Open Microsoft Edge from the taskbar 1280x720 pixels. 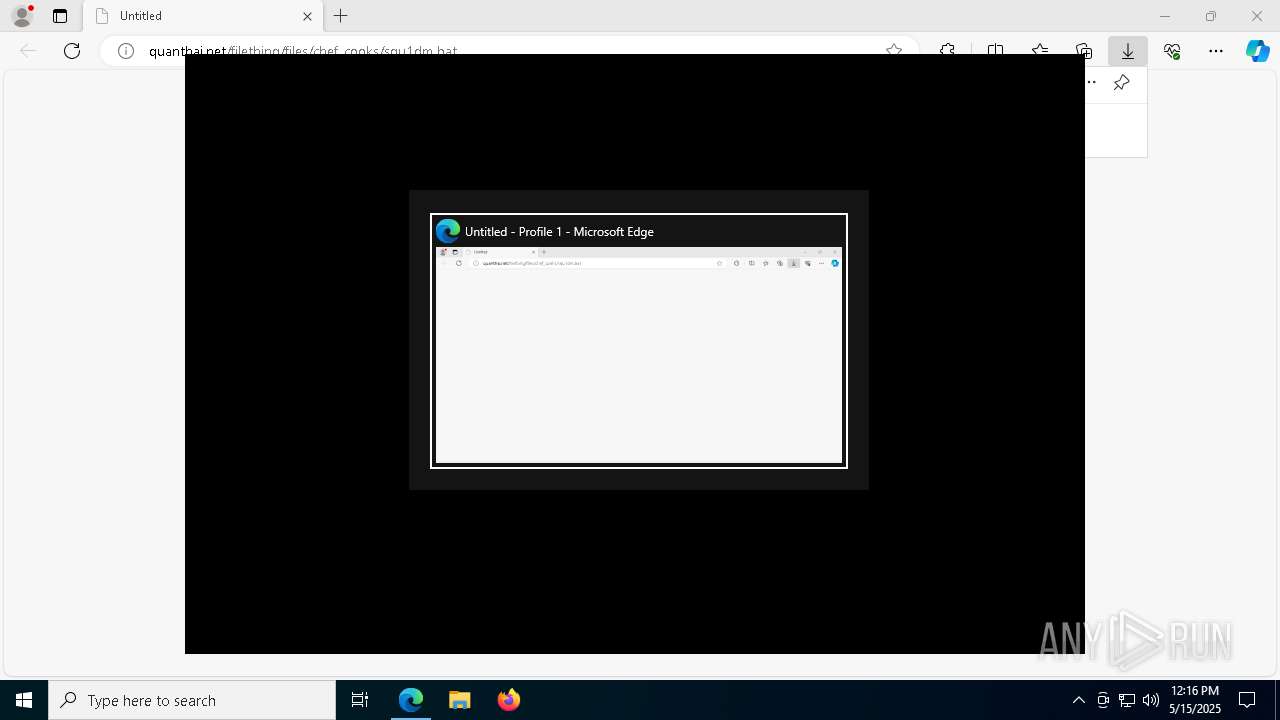(x=411, y=700)
